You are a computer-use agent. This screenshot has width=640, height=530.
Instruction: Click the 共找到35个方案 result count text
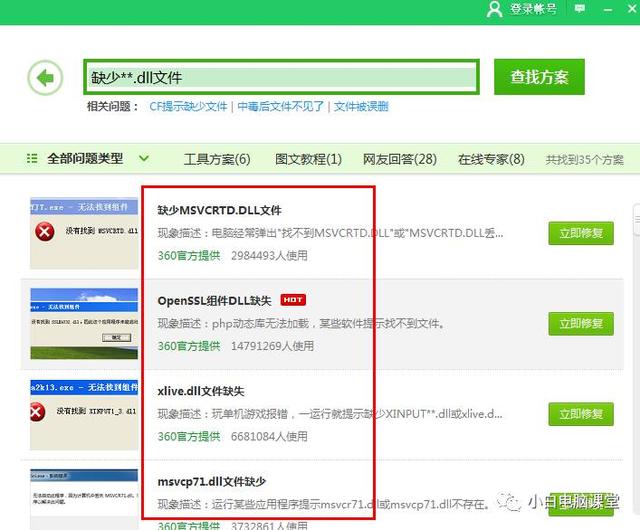(584, 160)
